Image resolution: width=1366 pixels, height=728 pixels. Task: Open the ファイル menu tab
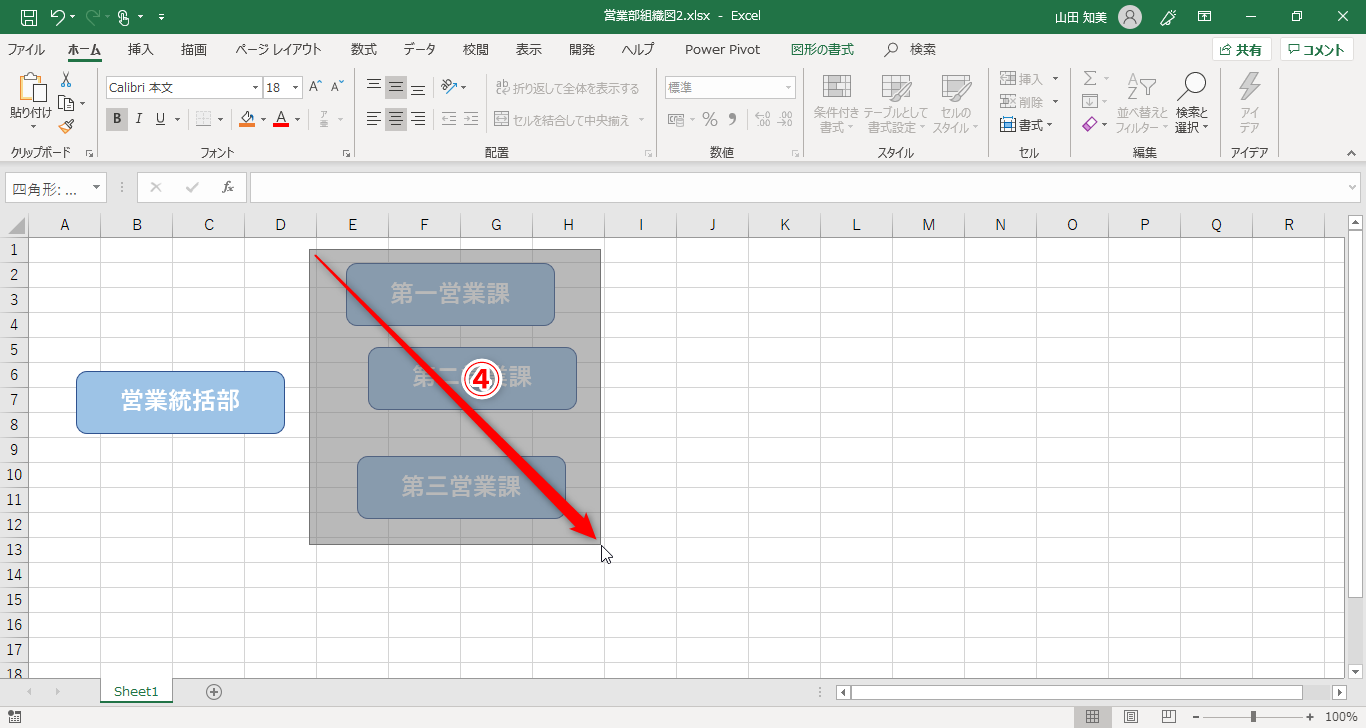pyautogui.click(x=26, y=50)
